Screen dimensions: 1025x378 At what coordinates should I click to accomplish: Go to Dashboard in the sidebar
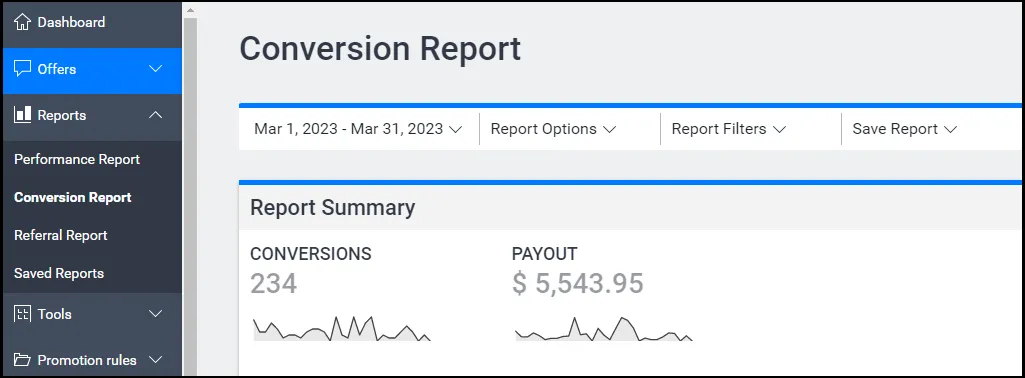92,22
